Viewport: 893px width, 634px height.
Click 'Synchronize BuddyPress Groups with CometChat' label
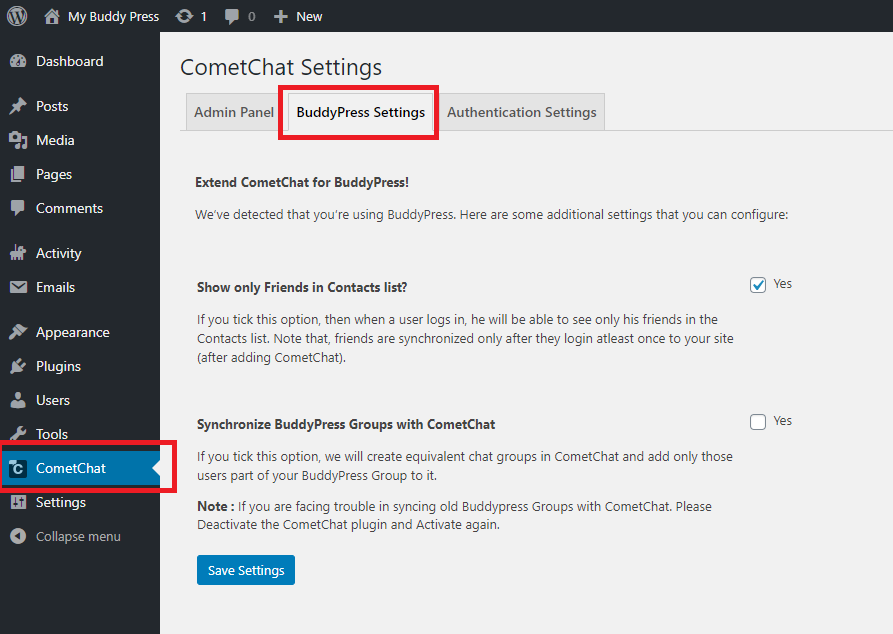(x=346, y=424)
